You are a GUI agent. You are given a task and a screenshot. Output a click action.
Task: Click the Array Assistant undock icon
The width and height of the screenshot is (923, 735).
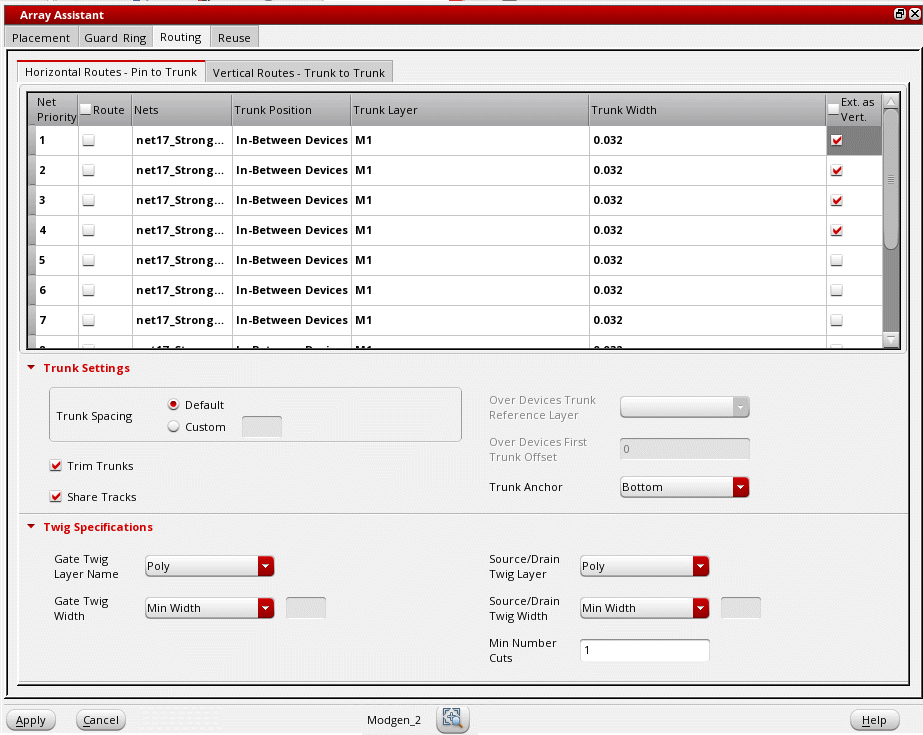click(899, 15)
